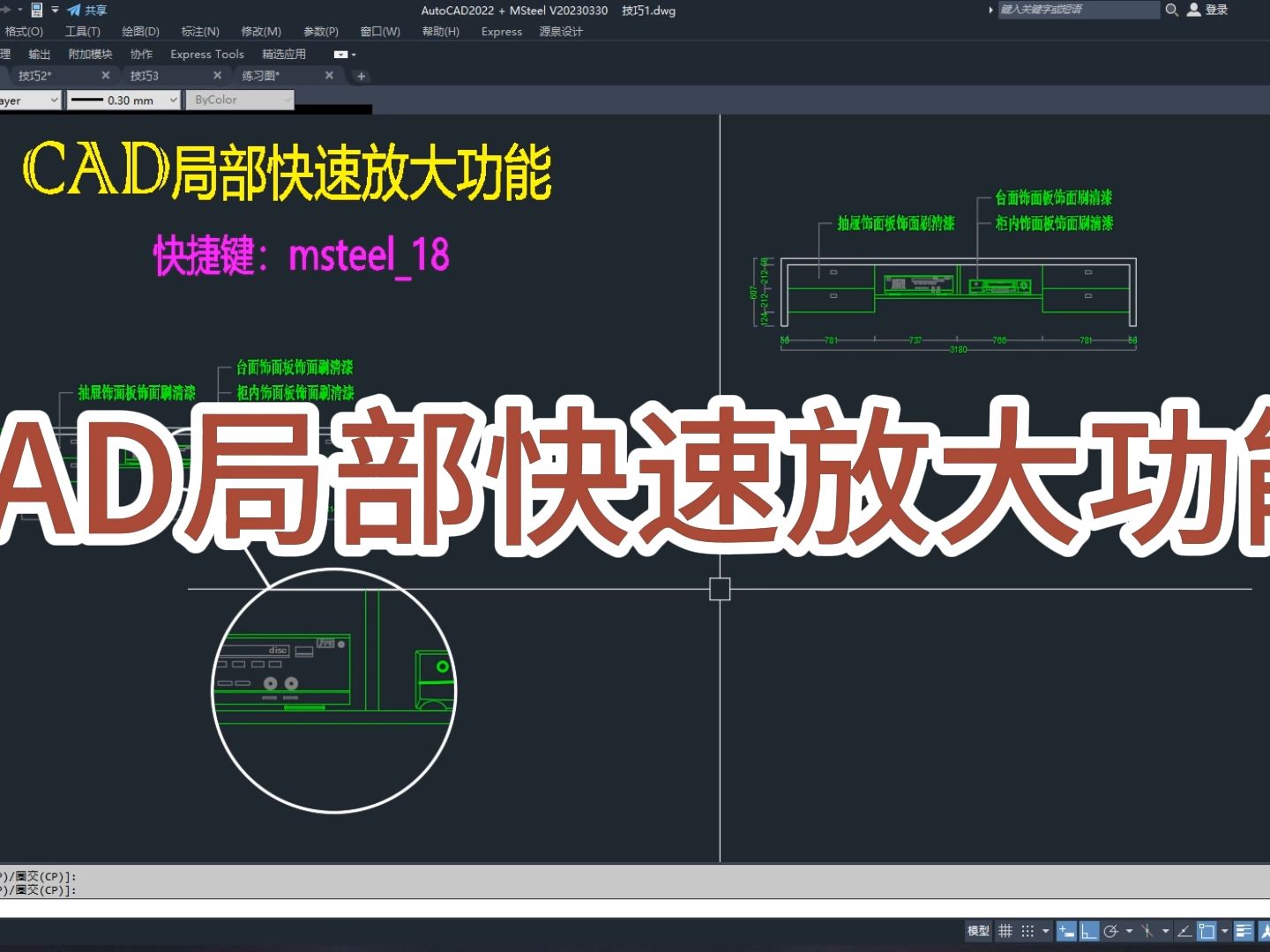Click the Express Tools ribbon tab
Image resolution: width=1270 pixels, height=952 pixels.
[206, 54]
